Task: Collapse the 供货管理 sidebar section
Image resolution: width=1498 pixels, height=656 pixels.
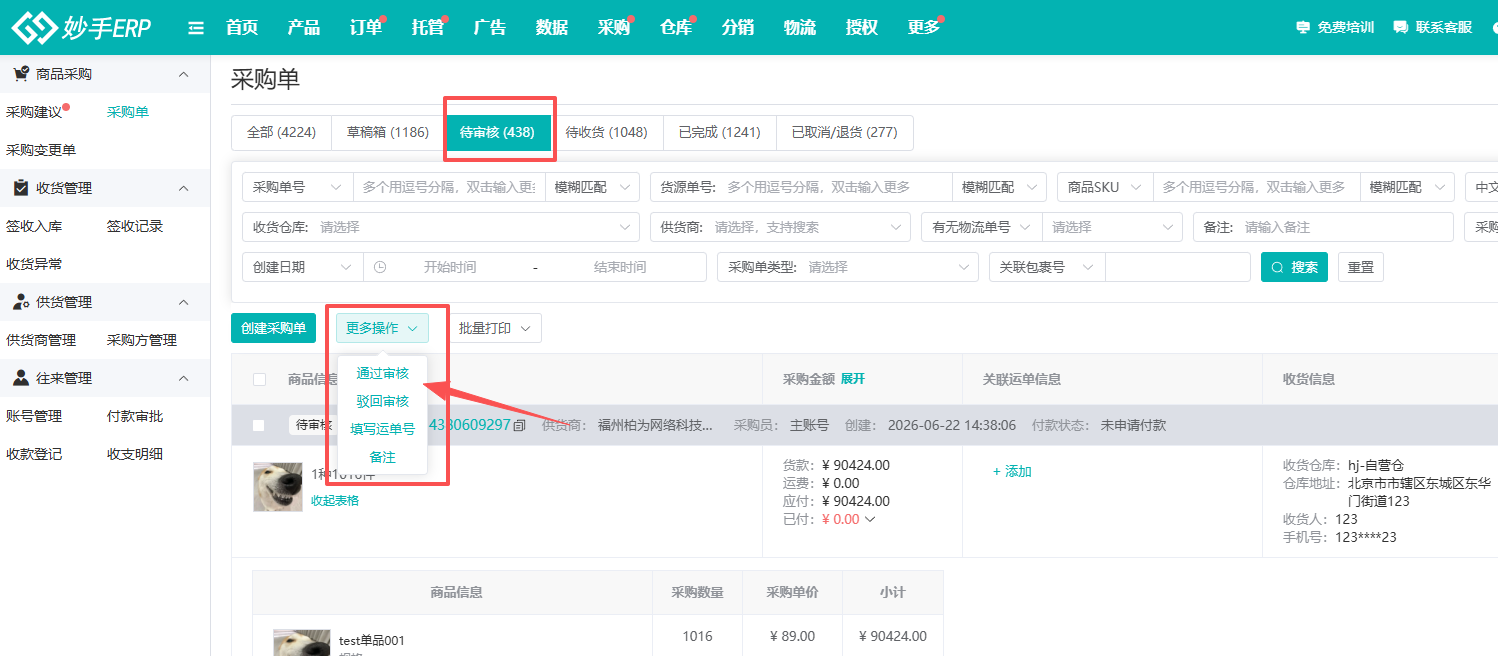Action: click(183, 303)
